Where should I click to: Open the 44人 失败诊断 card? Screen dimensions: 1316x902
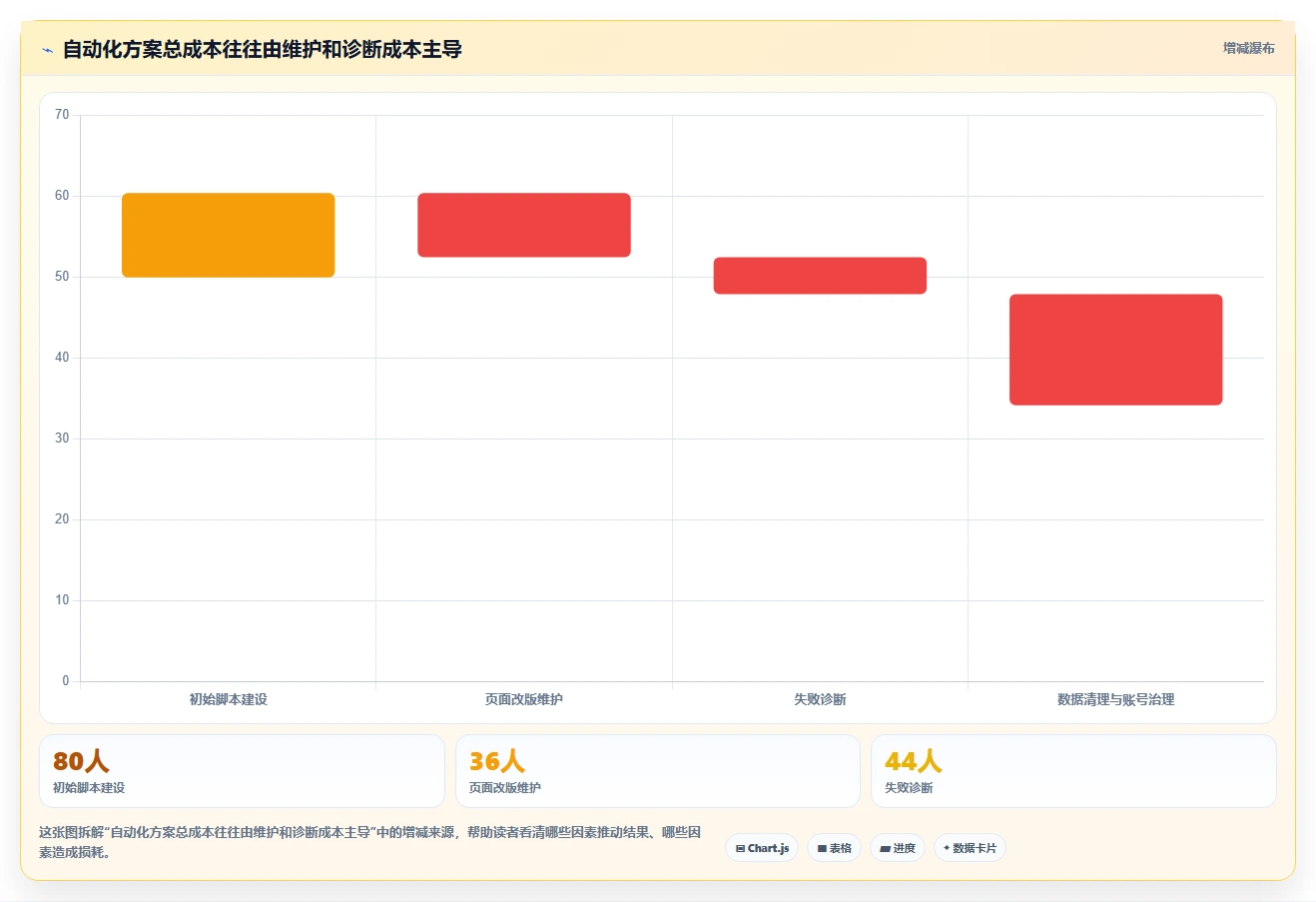click(x=1073, y=771)
